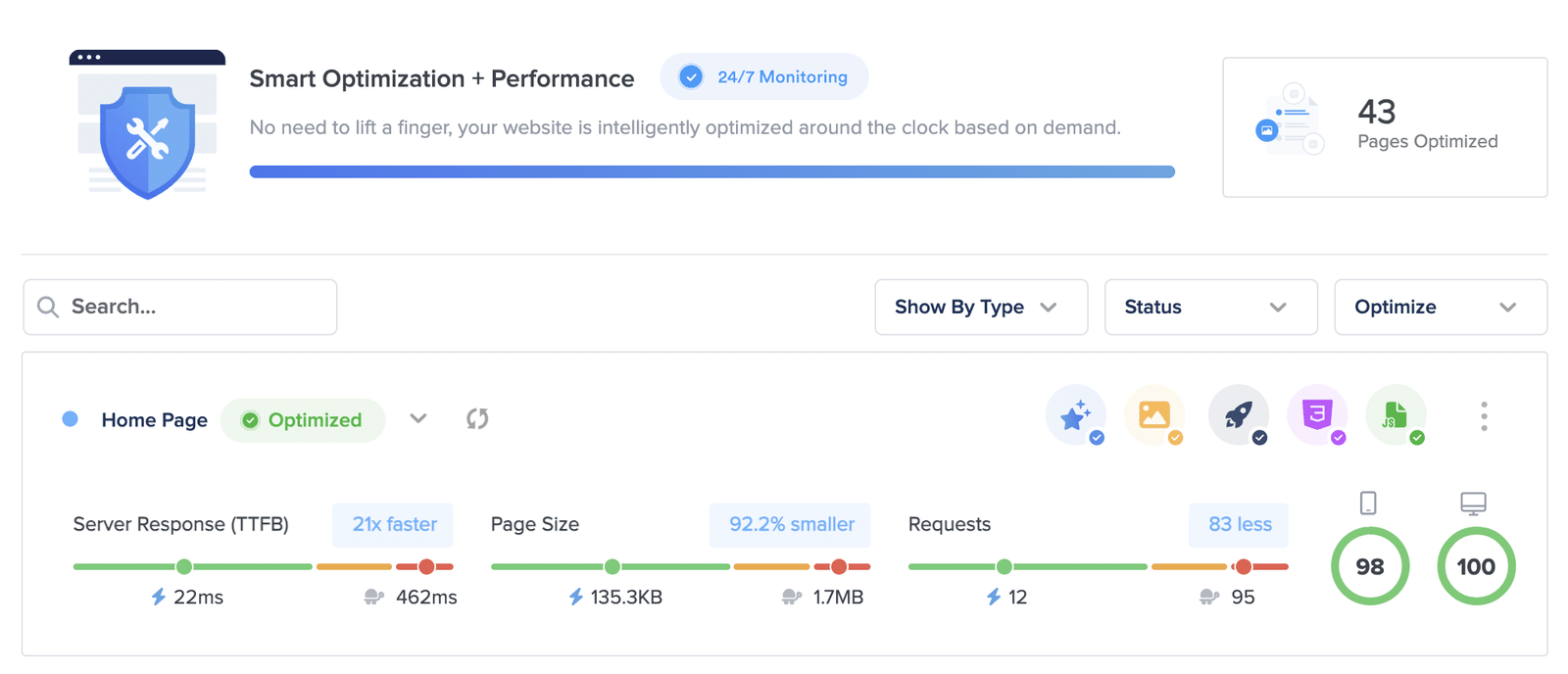Click the rocket speed booster icon
This screenshot has width=1568, height=674.
click(x=1238, y=415)
